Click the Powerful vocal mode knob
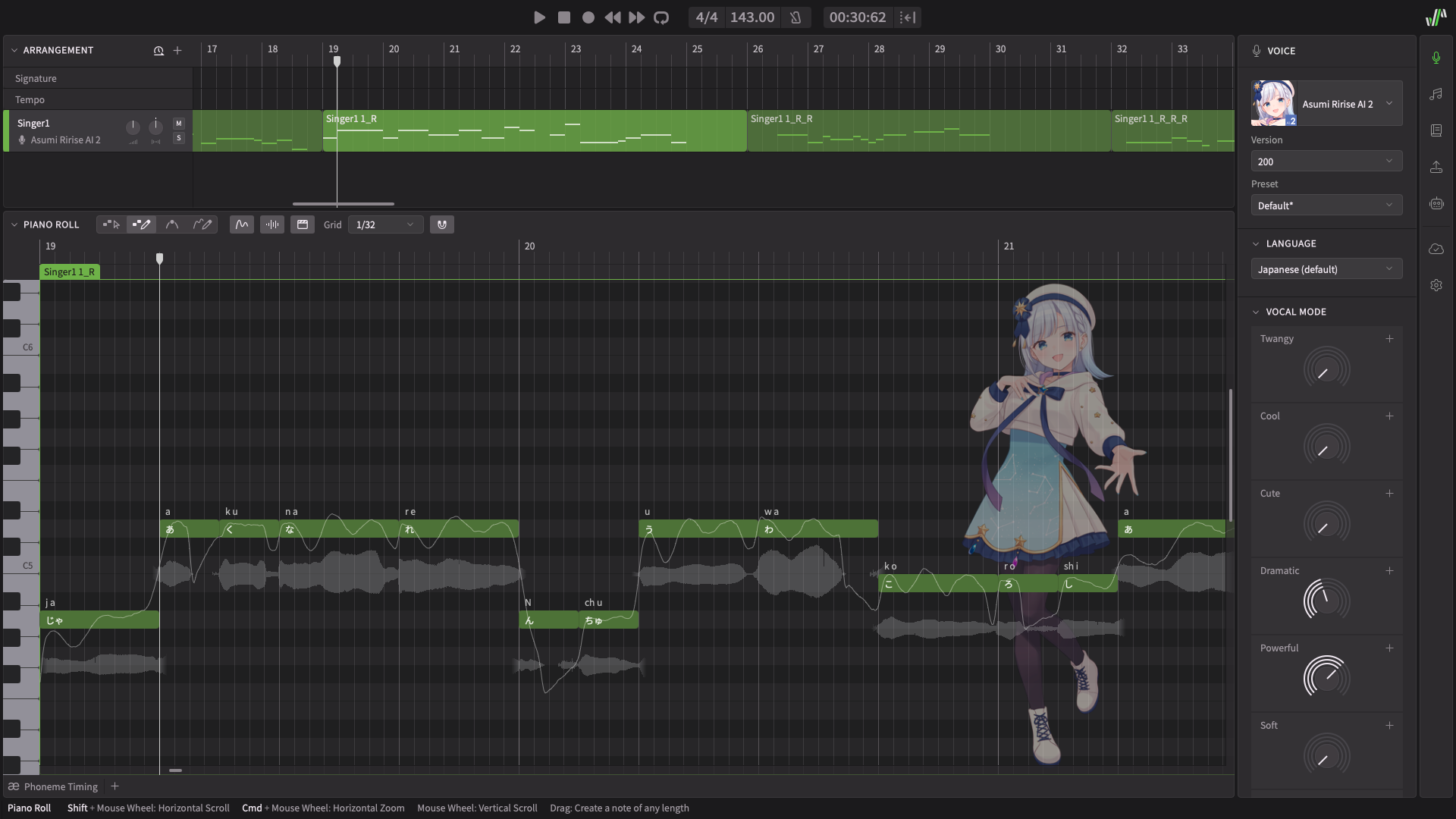1456x819 pixels. [1326, 677]
